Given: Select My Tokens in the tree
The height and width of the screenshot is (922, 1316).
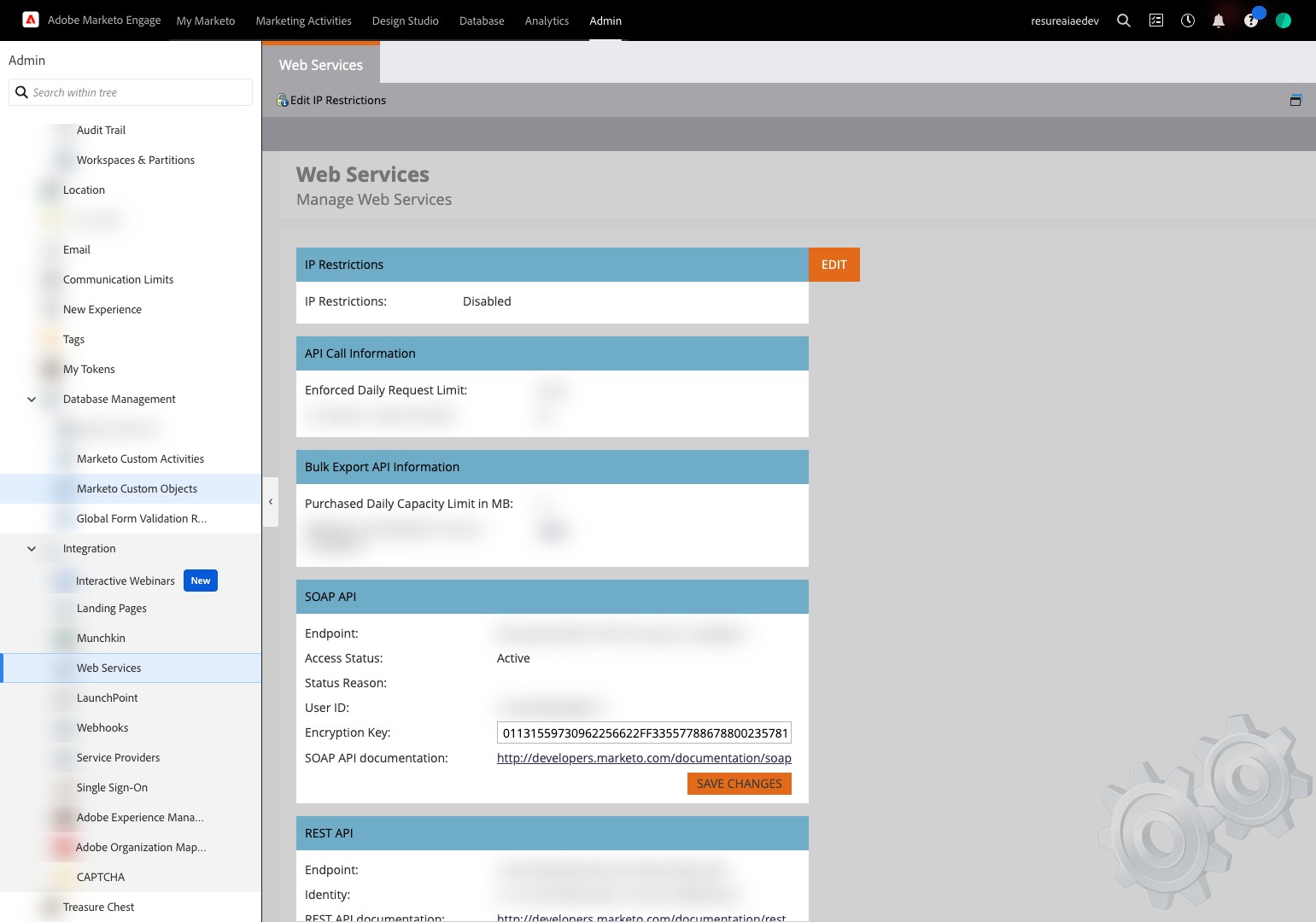Looking at the screenshot, I should 89,370.
